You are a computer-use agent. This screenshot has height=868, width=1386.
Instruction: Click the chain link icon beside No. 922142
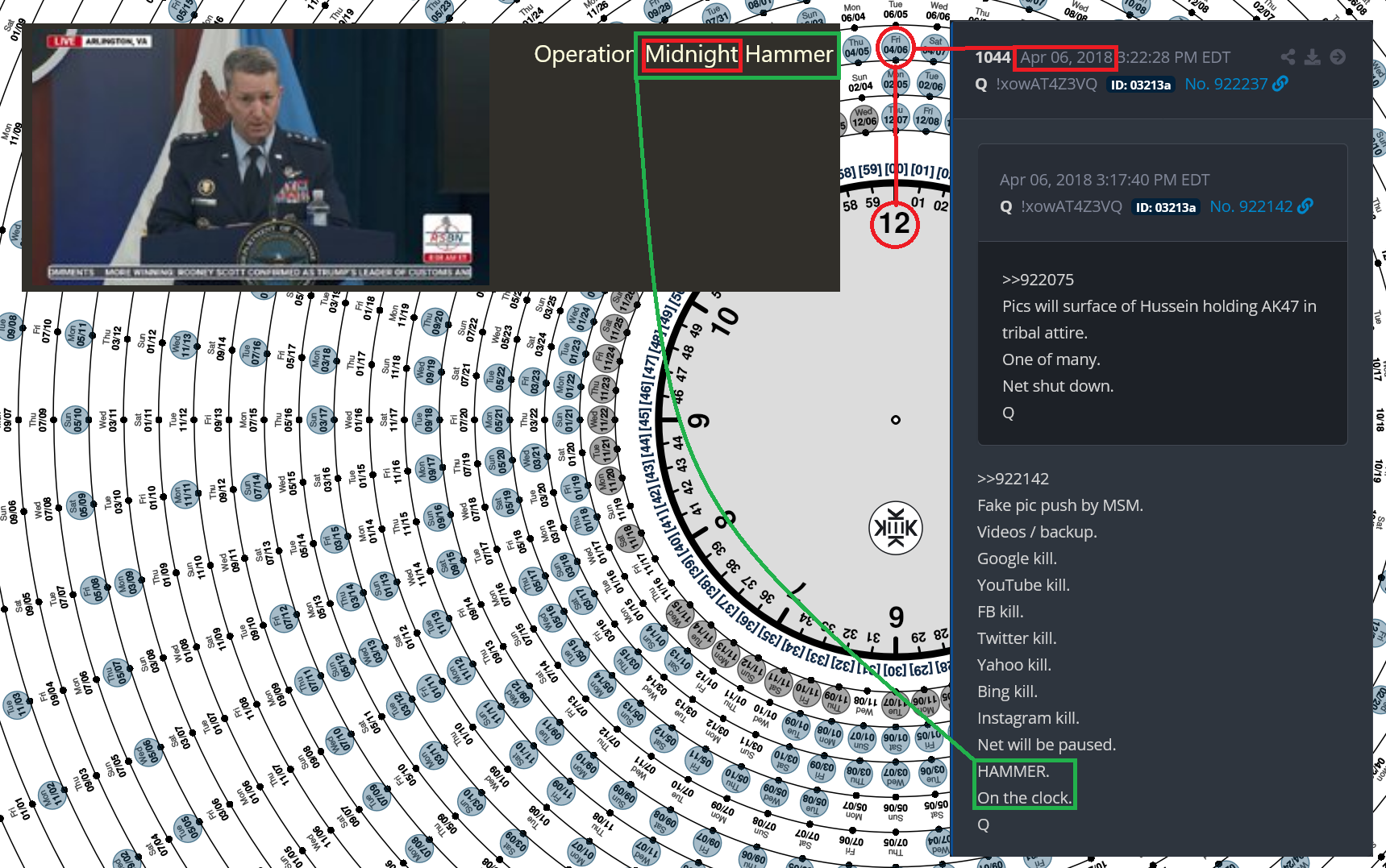pos(1305,206)
